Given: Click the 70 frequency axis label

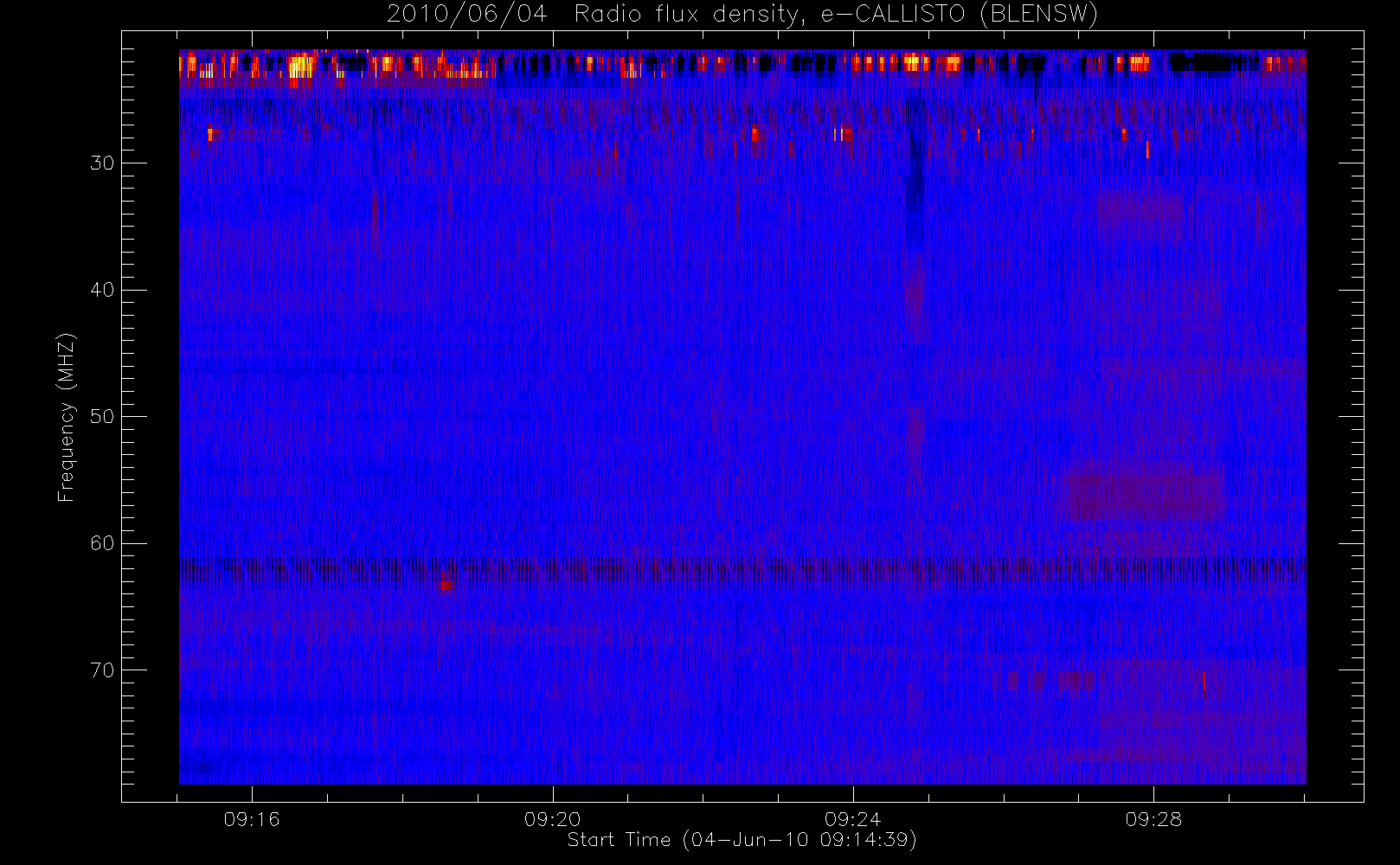Looking at the screenshot, I should pos(102,670).
